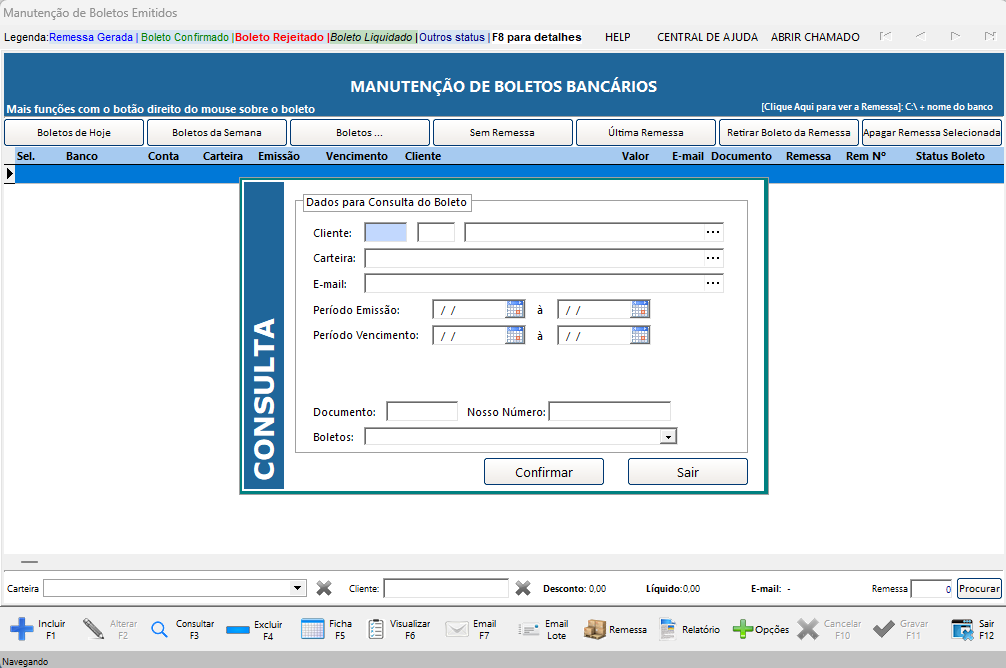Click the Emissão column header
Image resolution: width=1006 pixels, height=668 pixels.
pos(279,156)
